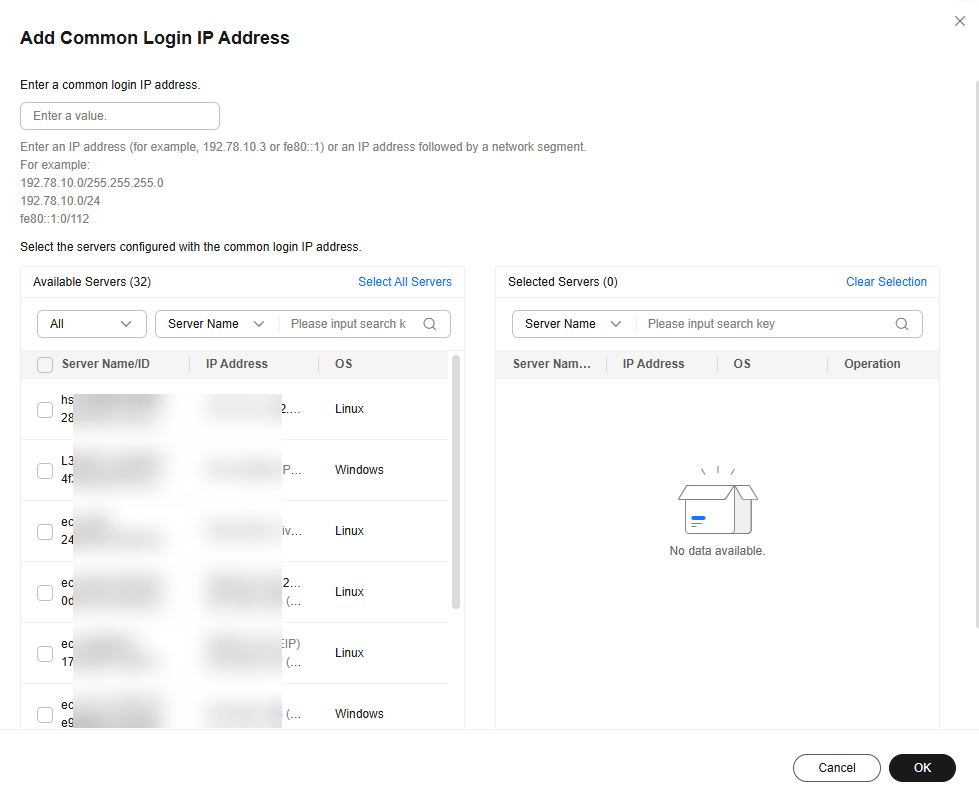
Task: Focus the common login IP address field
Action: click(120, 116)
